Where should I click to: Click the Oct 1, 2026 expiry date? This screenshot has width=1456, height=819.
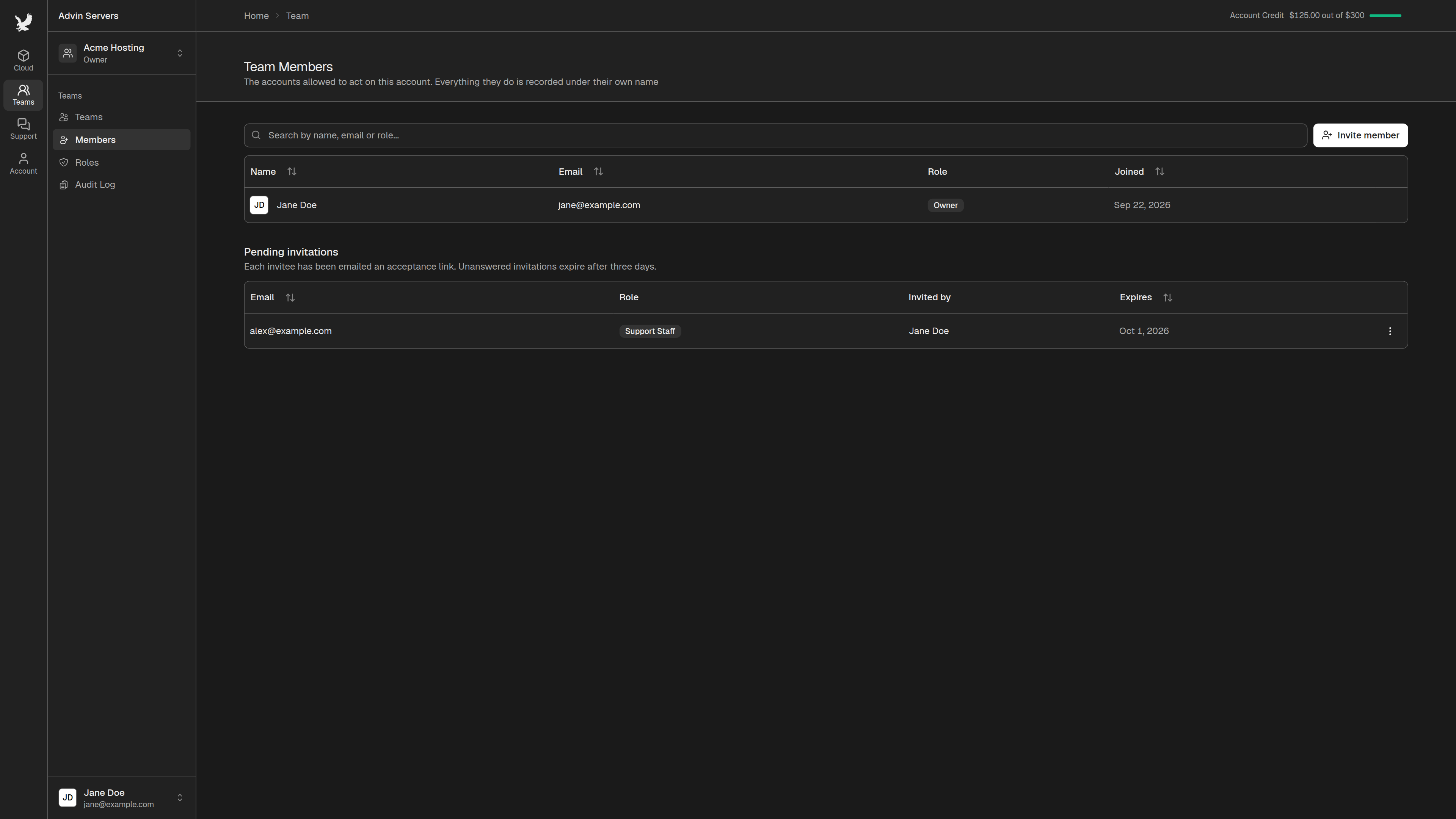click(1144, 331)
